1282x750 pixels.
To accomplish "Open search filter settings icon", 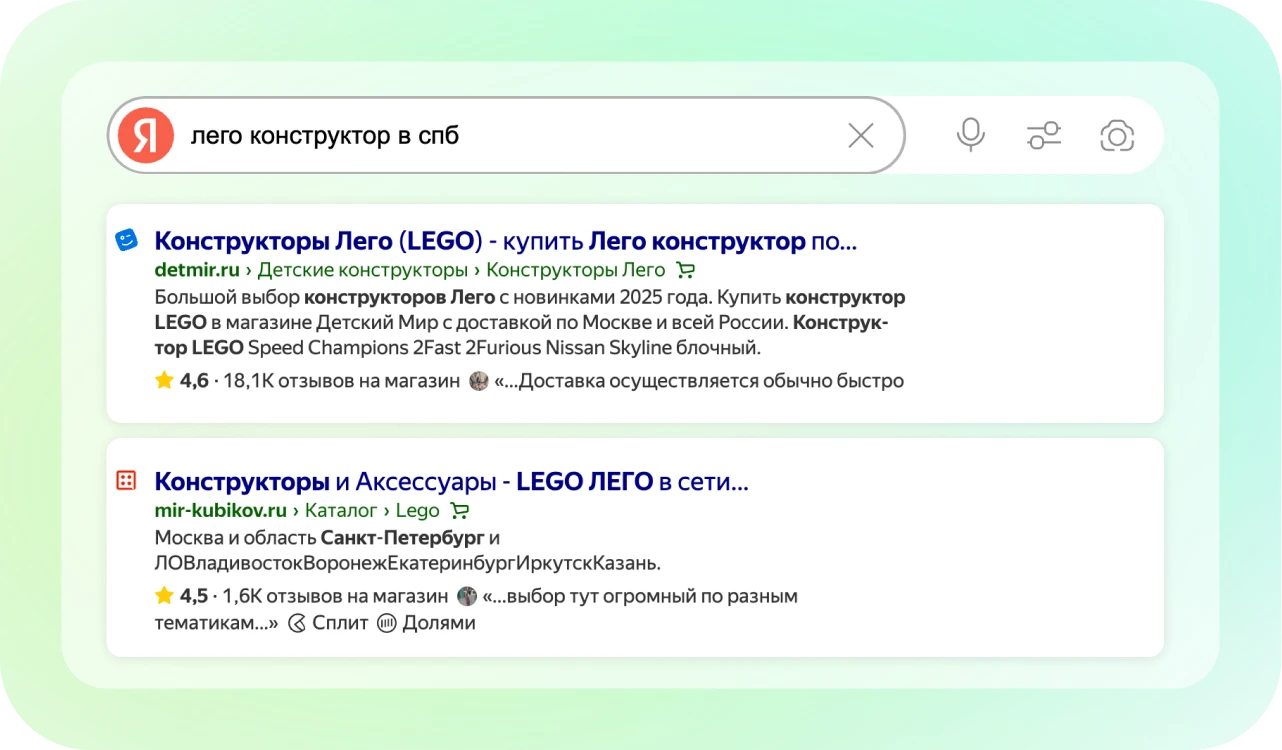I will 1044,135.
